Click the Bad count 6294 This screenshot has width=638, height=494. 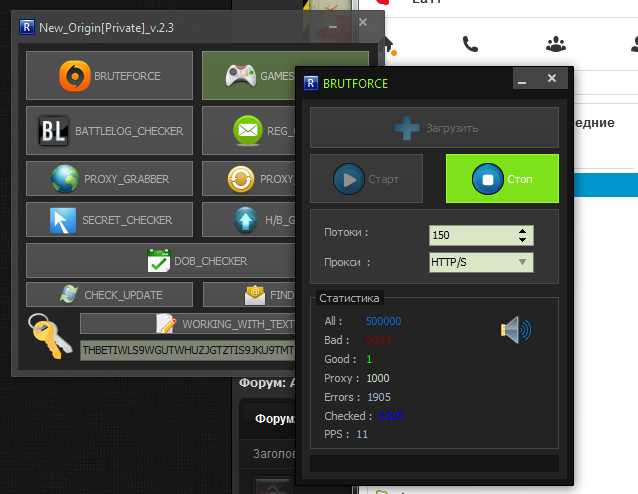point(378,340)
